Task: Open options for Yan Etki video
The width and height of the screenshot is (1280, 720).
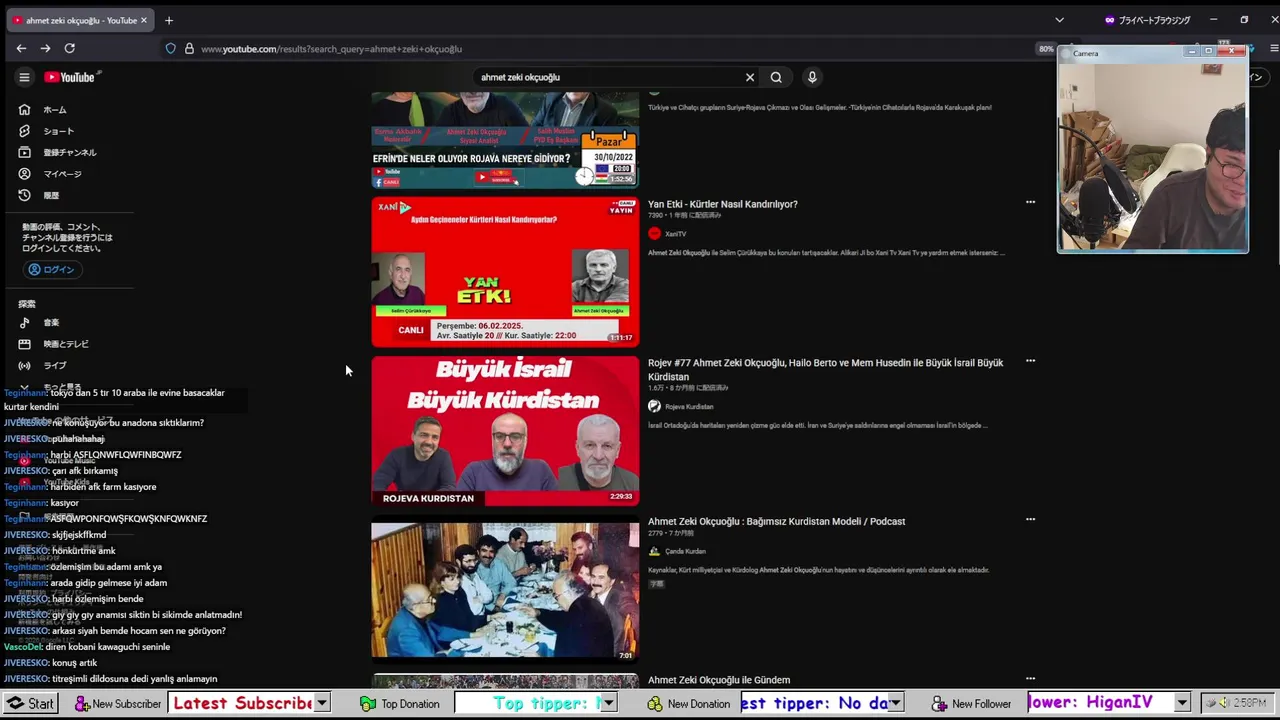Action: tap(1030, 202)
